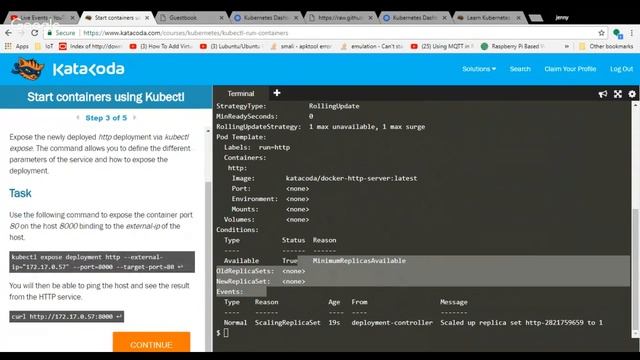The height and width of the screenshot is (360, 640).
Task: Click the katacoda/docker-http-server:latest image text
Action: (351, 178)
